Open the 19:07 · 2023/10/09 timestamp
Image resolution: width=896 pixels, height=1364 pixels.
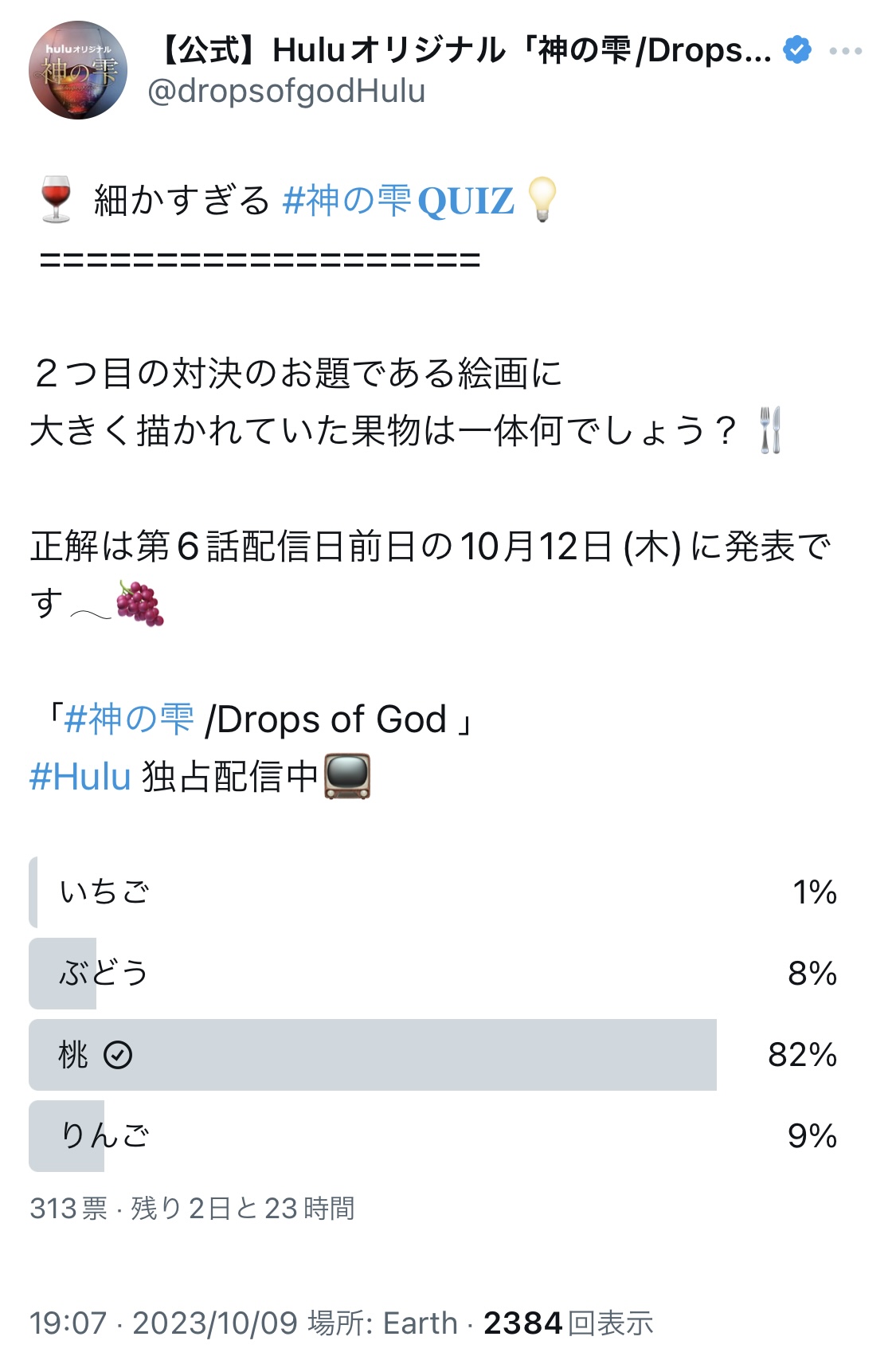(x=163, y=1323)
